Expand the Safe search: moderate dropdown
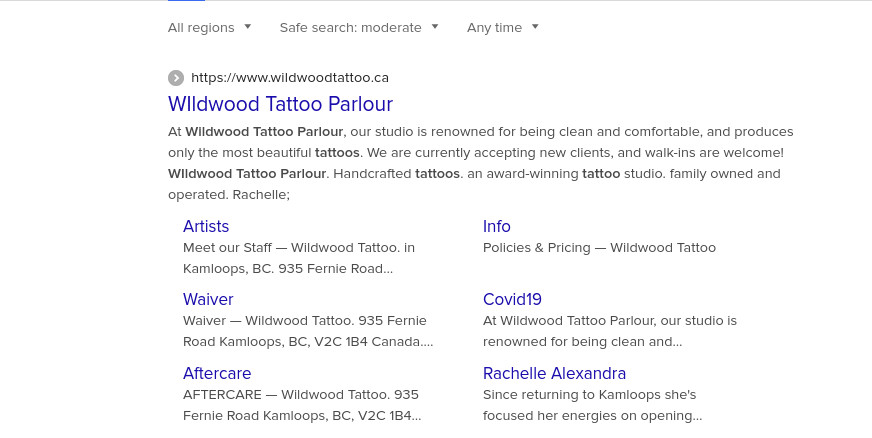Viewport: 872px width, 438px height. [x=359, y=27]
